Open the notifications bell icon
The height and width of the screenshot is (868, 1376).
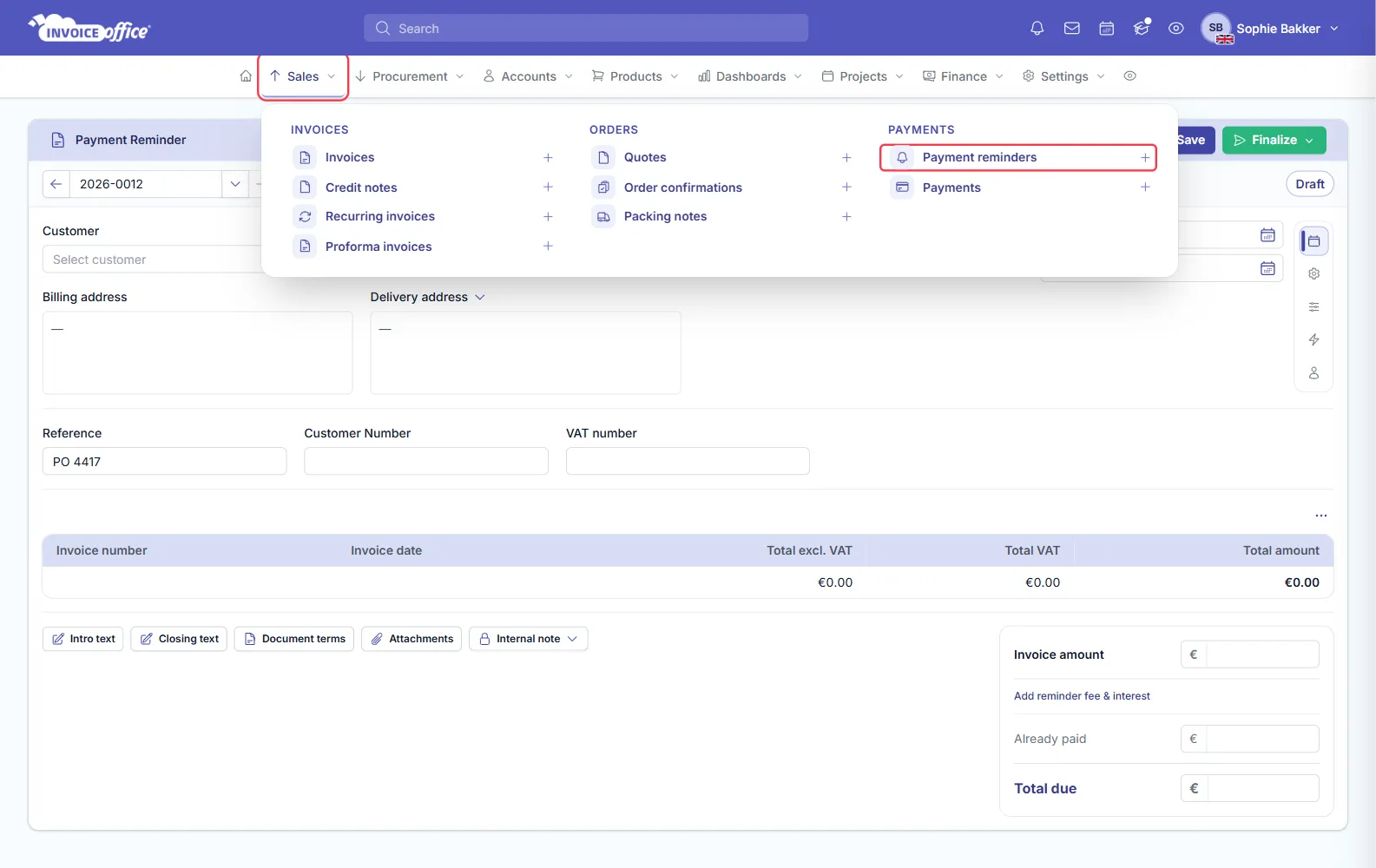1037,29
